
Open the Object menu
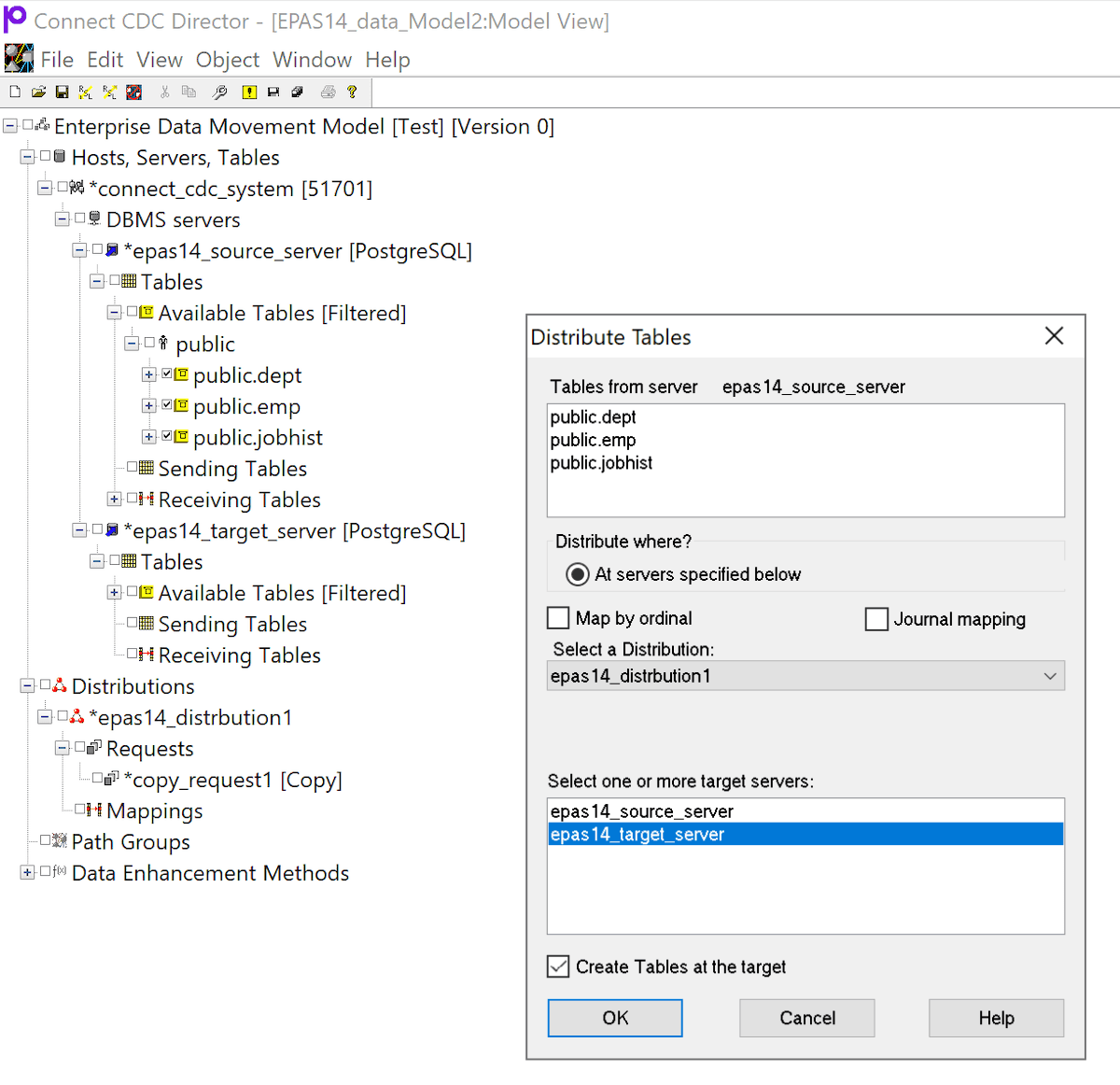coord(227,59)
